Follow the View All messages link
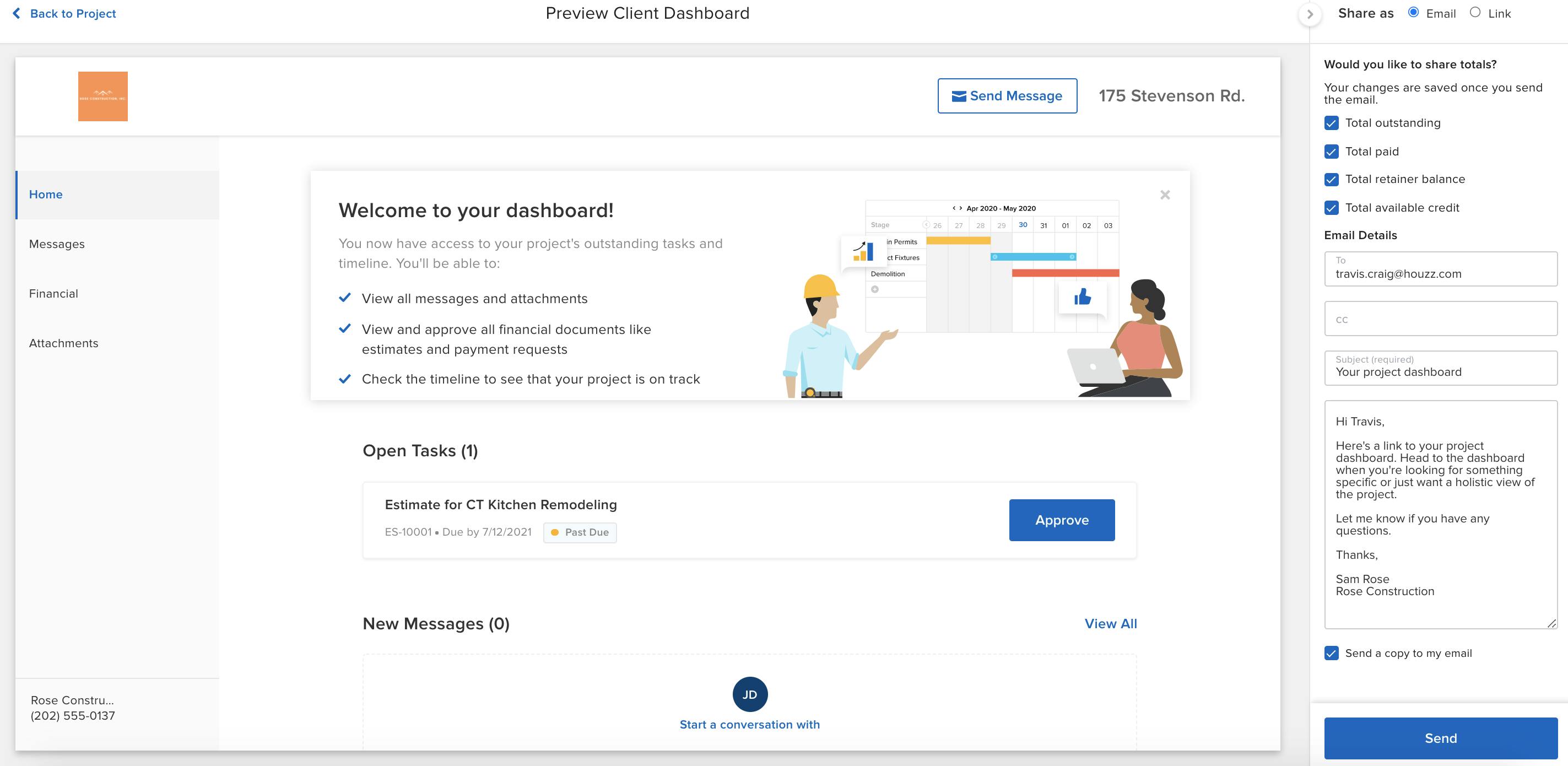1568x766 pixels. [x=1110, y=623]
